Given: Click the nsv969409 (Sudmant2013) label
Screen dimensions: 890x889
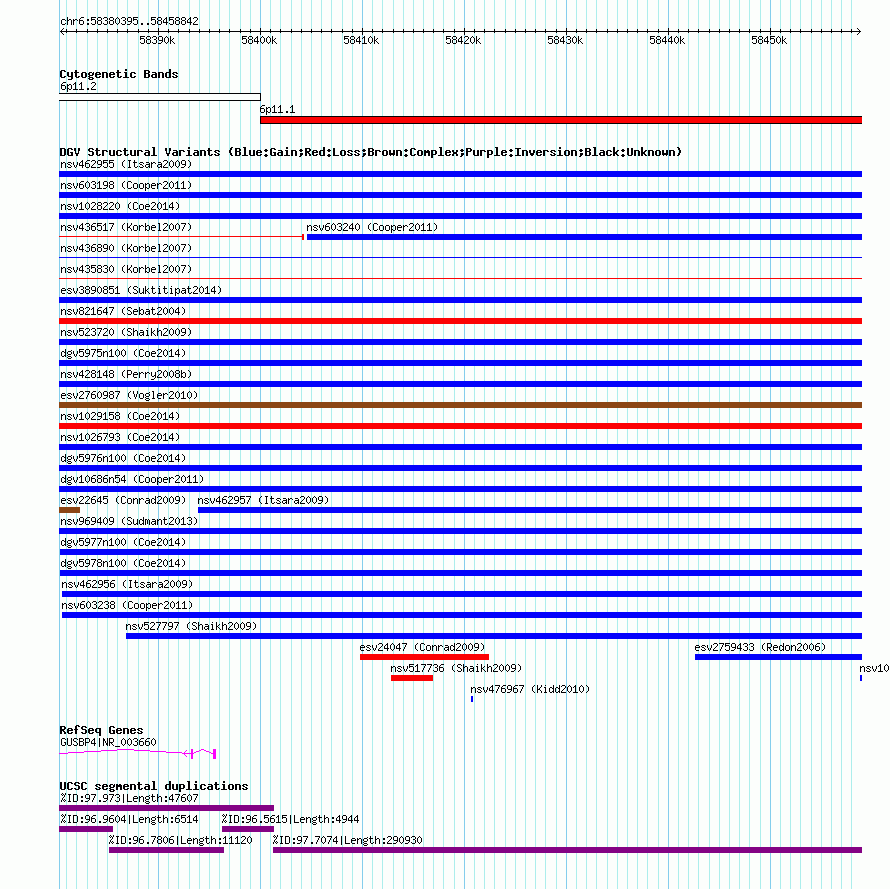Looking at the screenshot, I should click(129, 522).
